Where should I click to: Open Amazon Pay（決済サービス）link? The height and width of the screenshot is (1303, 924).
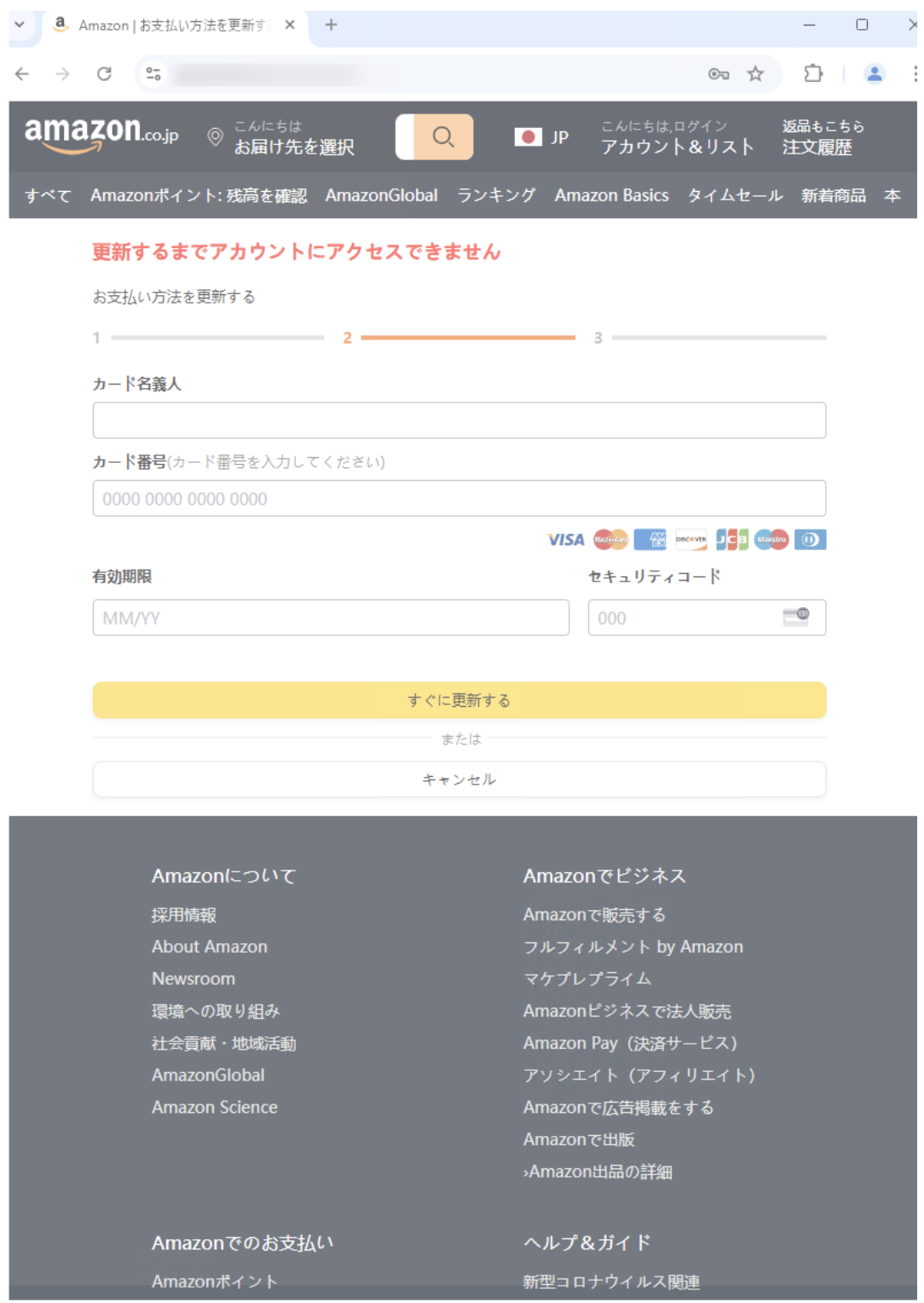pyautogui.click(x=631, y=1043)
